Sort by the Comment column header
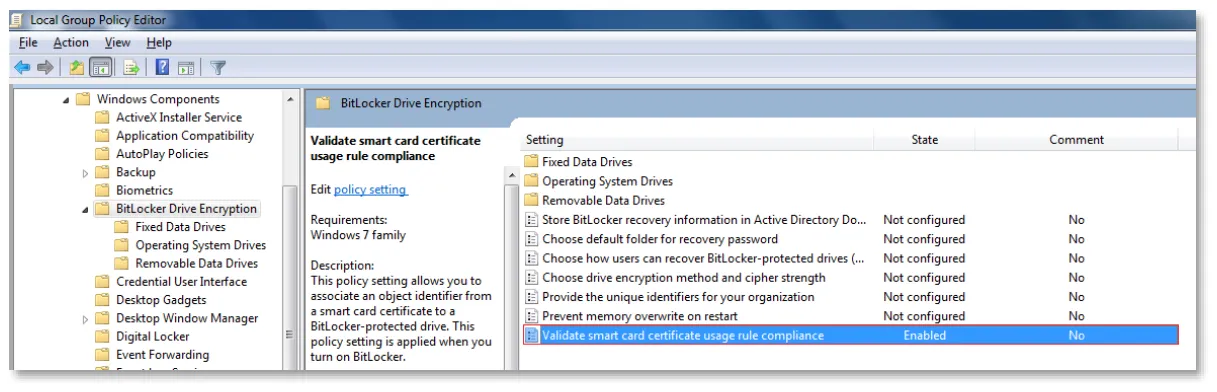Image resolution: width=1217 pixels, height=392 pixels. point(1077,140)
